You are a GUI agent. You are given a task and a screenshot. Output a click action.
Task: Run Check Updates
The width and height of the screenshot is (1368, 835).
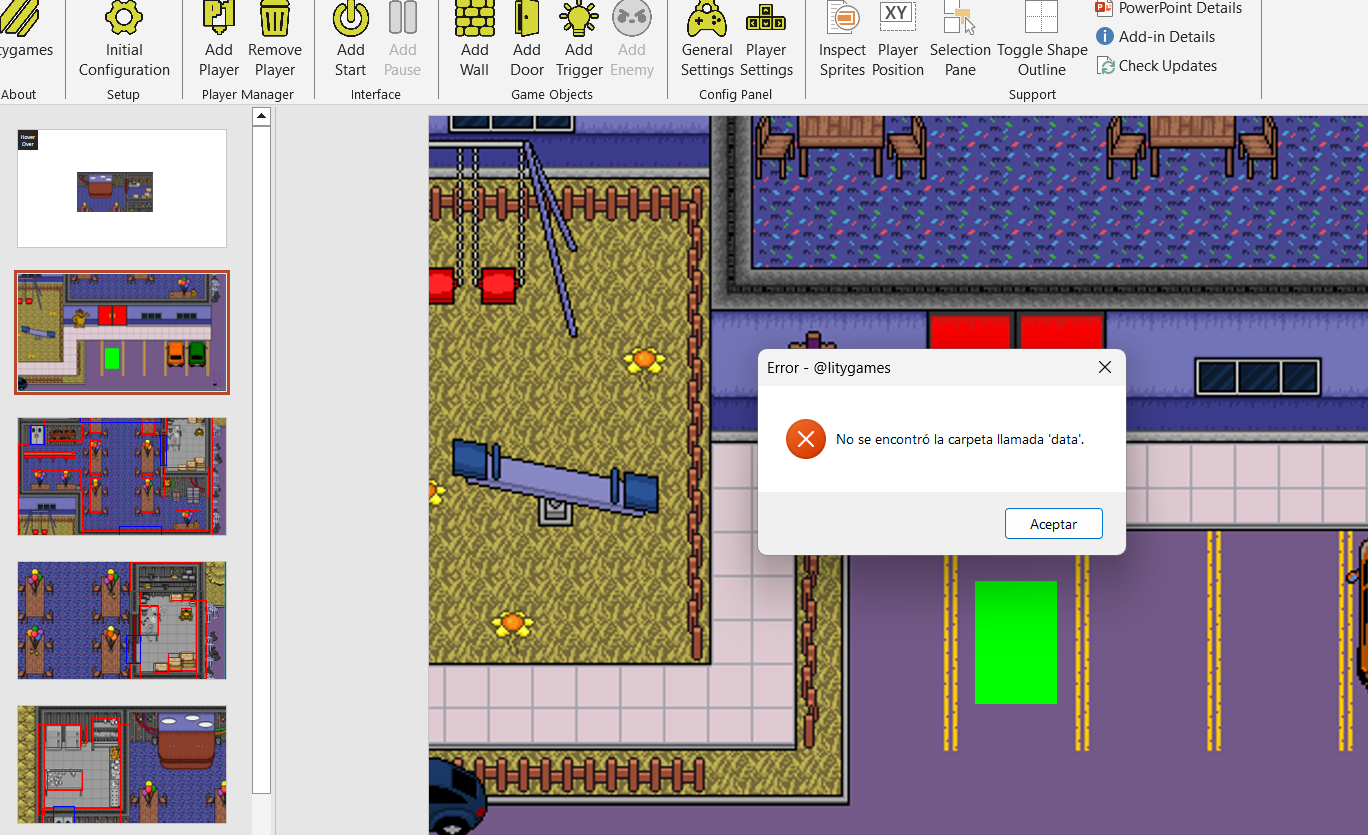point(1157,66)
